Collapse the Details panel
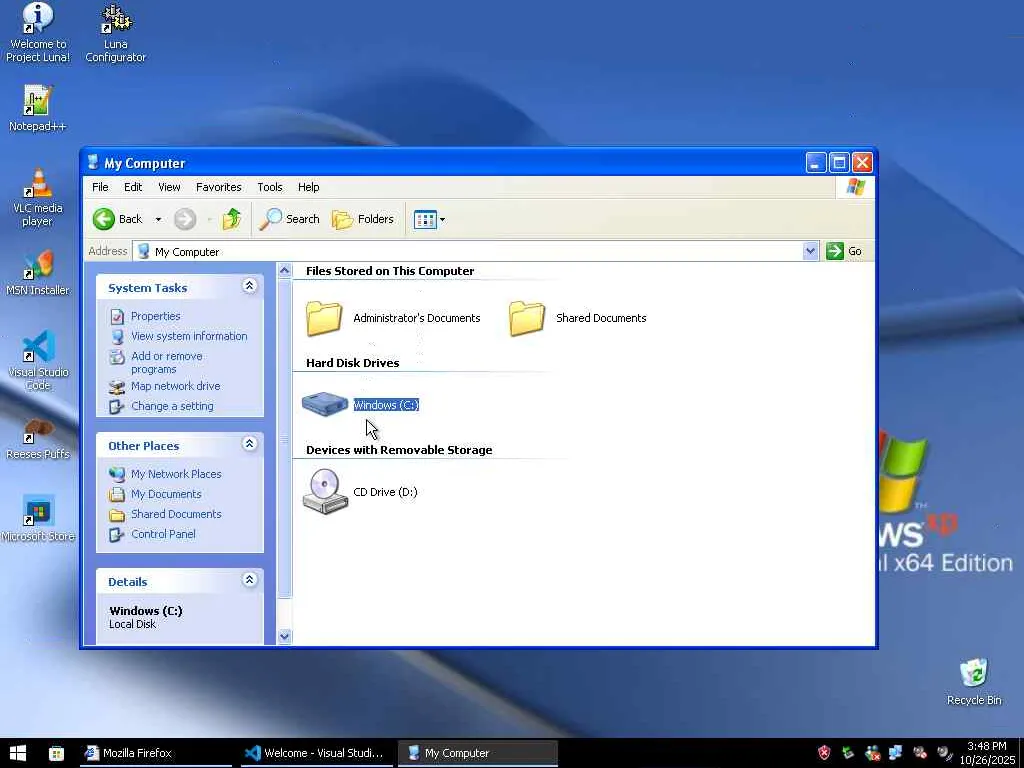The image size is (1024, 768). click(249, 580)
